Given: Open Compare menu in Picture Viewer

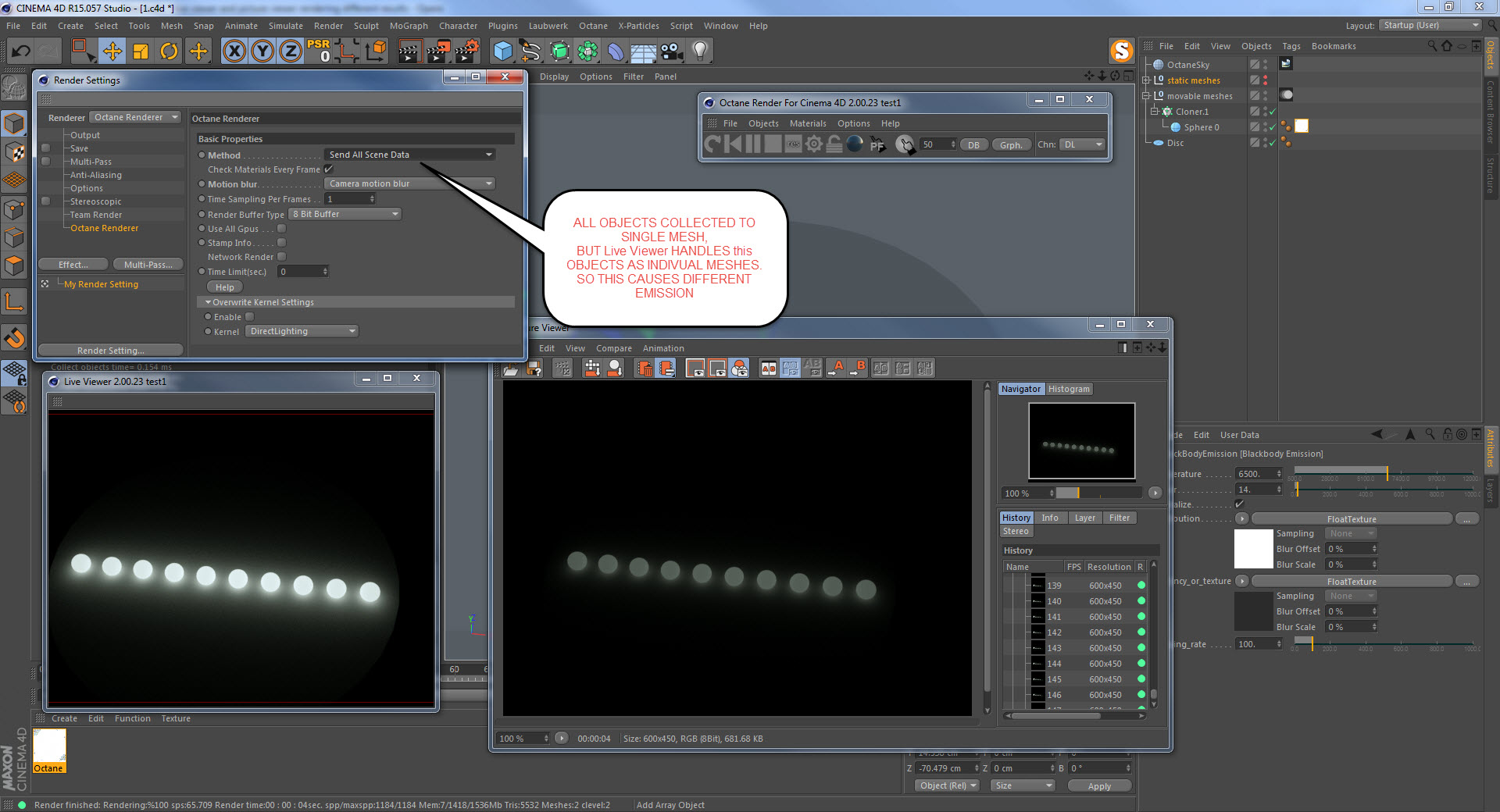Looking at the screenshot, I should (614, 348).
